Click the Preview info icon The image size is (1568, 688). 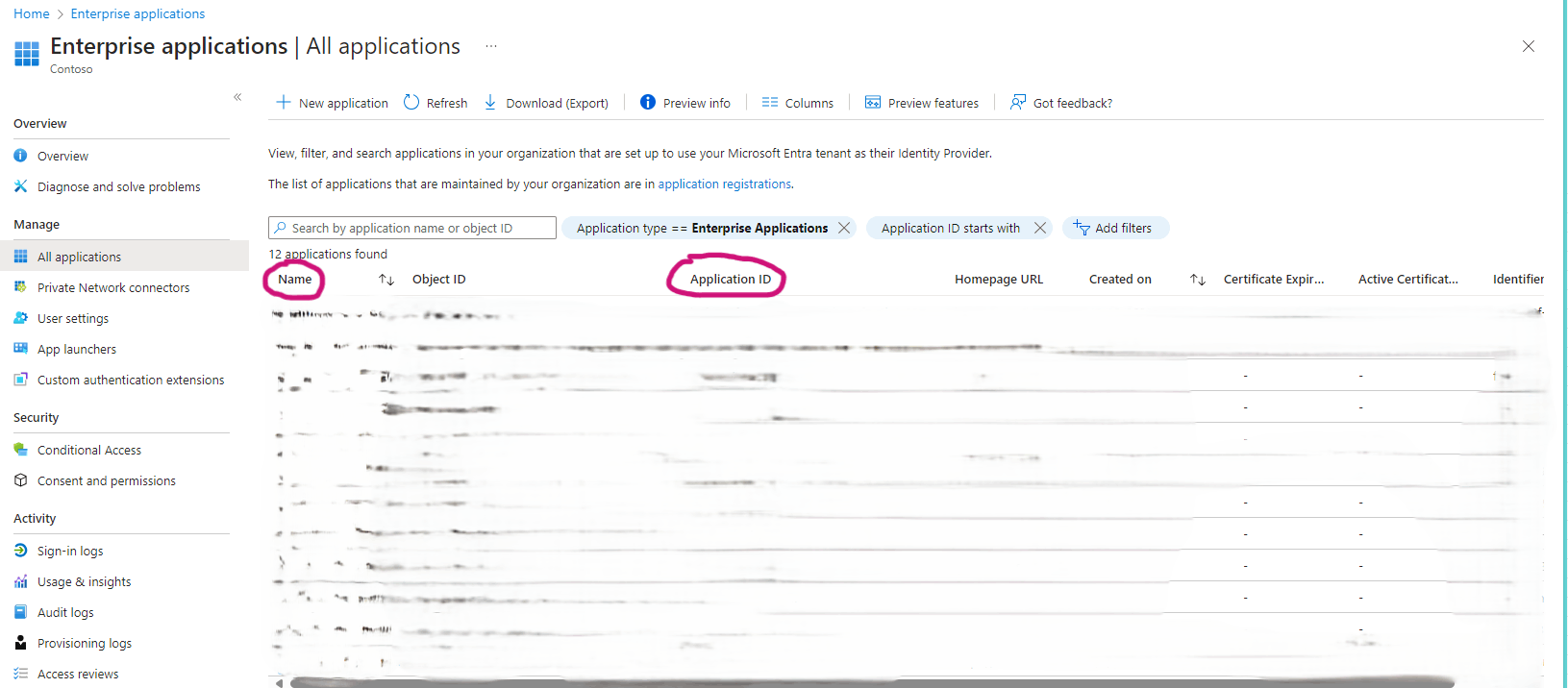pos(648,102)
